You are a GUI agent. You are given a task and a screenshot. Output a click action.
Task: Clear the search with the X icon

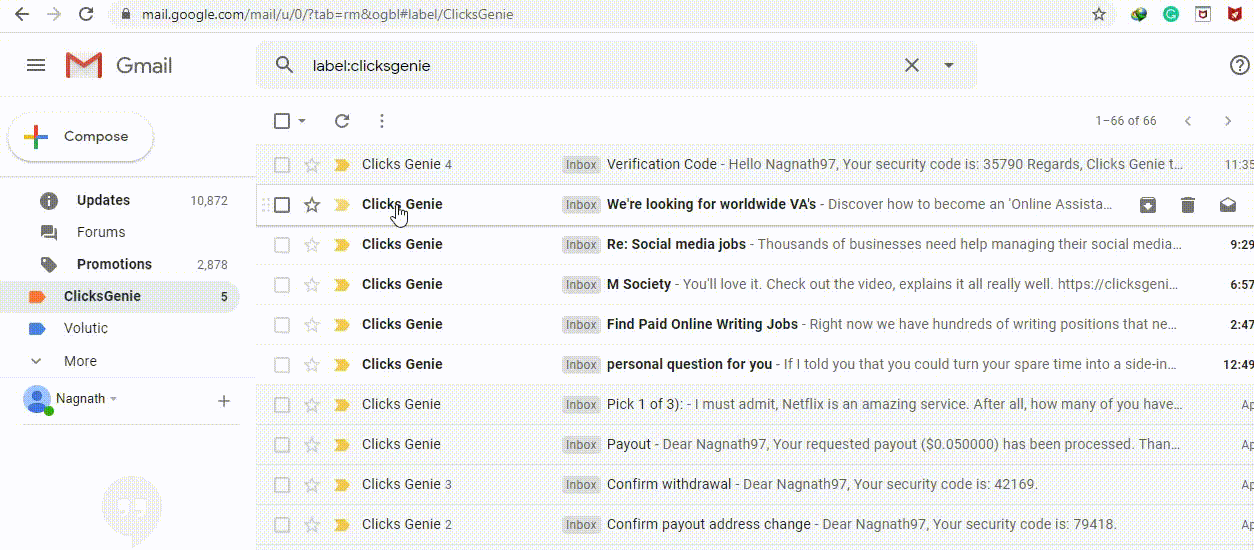pyautogui.click(x=912, y=65)
